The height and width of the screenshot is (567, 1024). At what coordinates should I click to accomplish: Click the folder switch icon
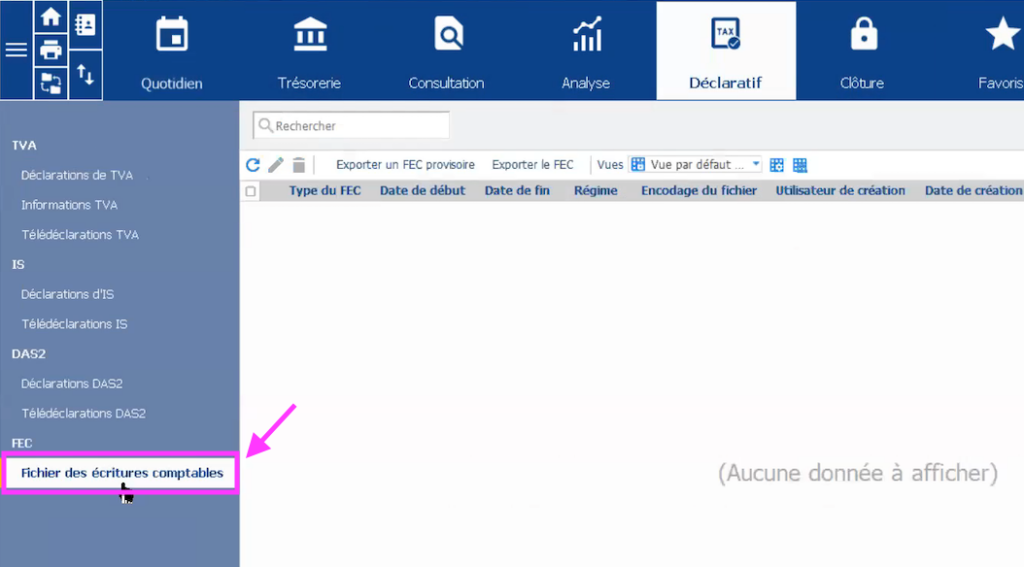pos(50,83)
